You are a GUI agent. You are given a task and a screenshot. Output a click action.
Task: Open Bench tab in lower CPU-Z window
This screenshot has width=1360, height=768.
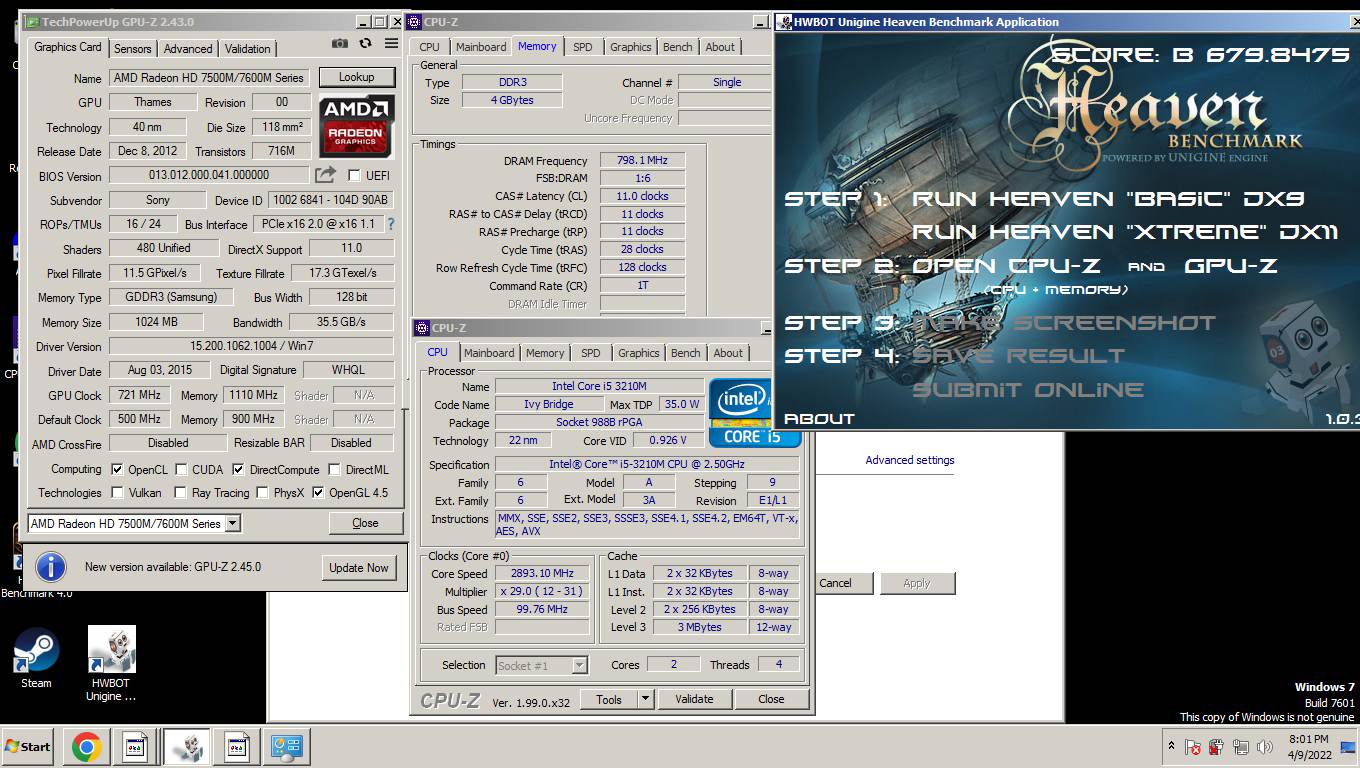coord(686,353)
